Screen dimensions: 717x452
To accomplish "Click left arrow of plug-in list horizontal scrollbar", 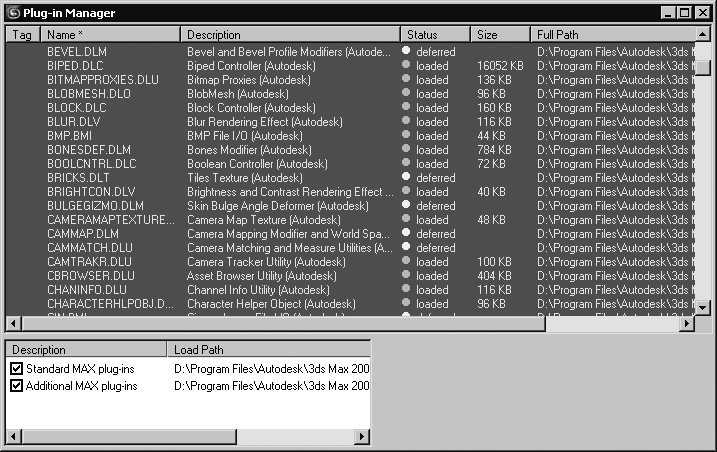I will click(x=13, y=323).
